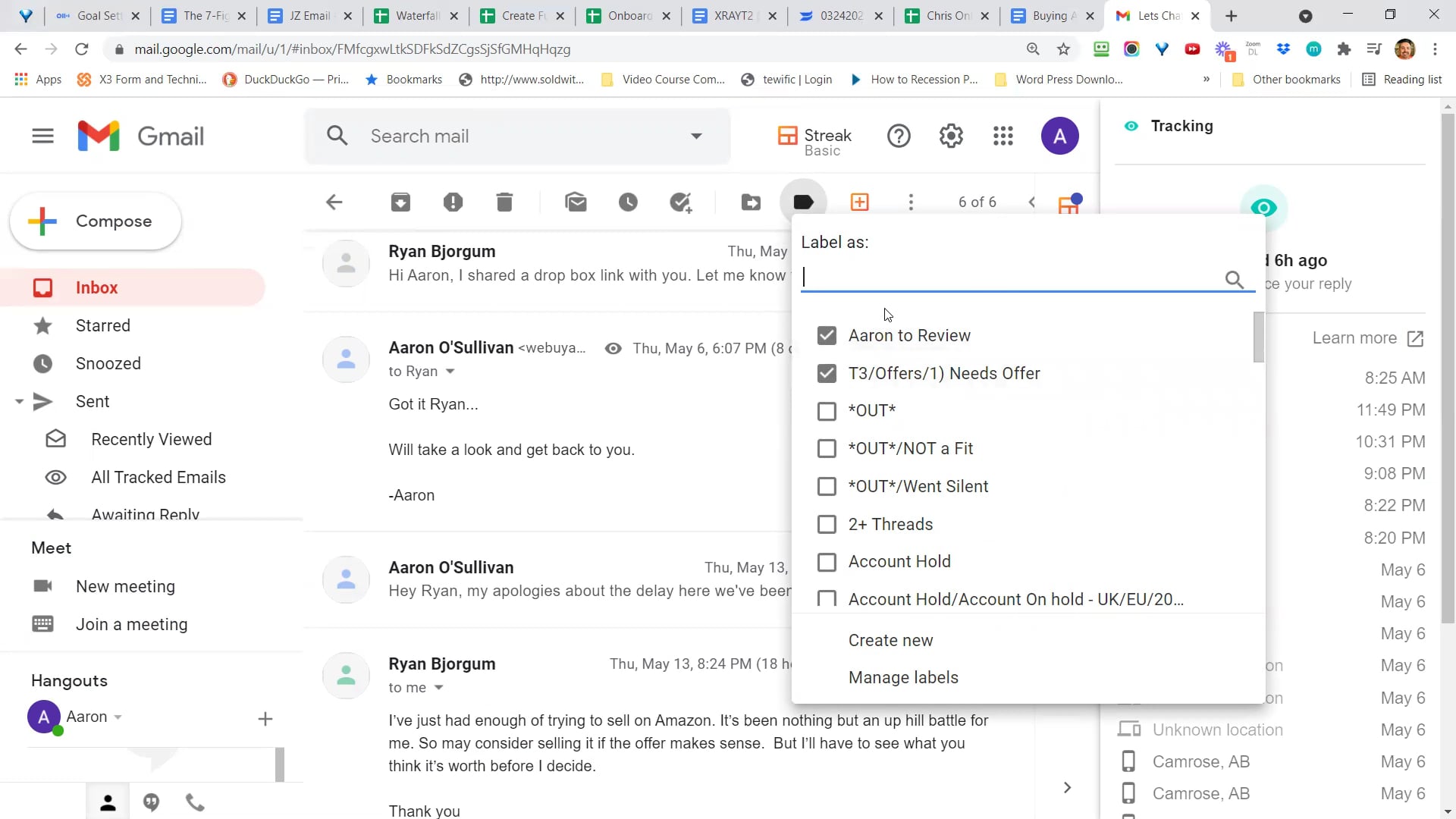Open the Move to folder icon
The height and width of the screenshot is (819, 1456).
[751, 202]
